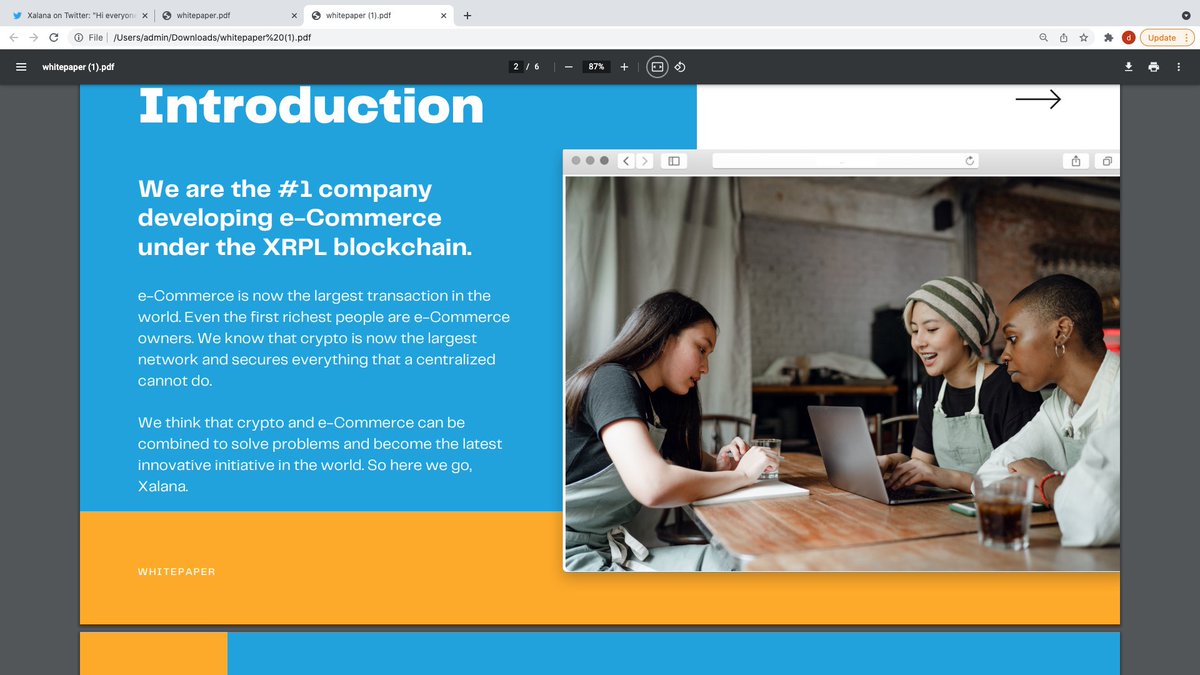Switch to whitepaper.pdf tab
Screen dimensions: 1200x675
pyautogui.click(x=229, y=15)
